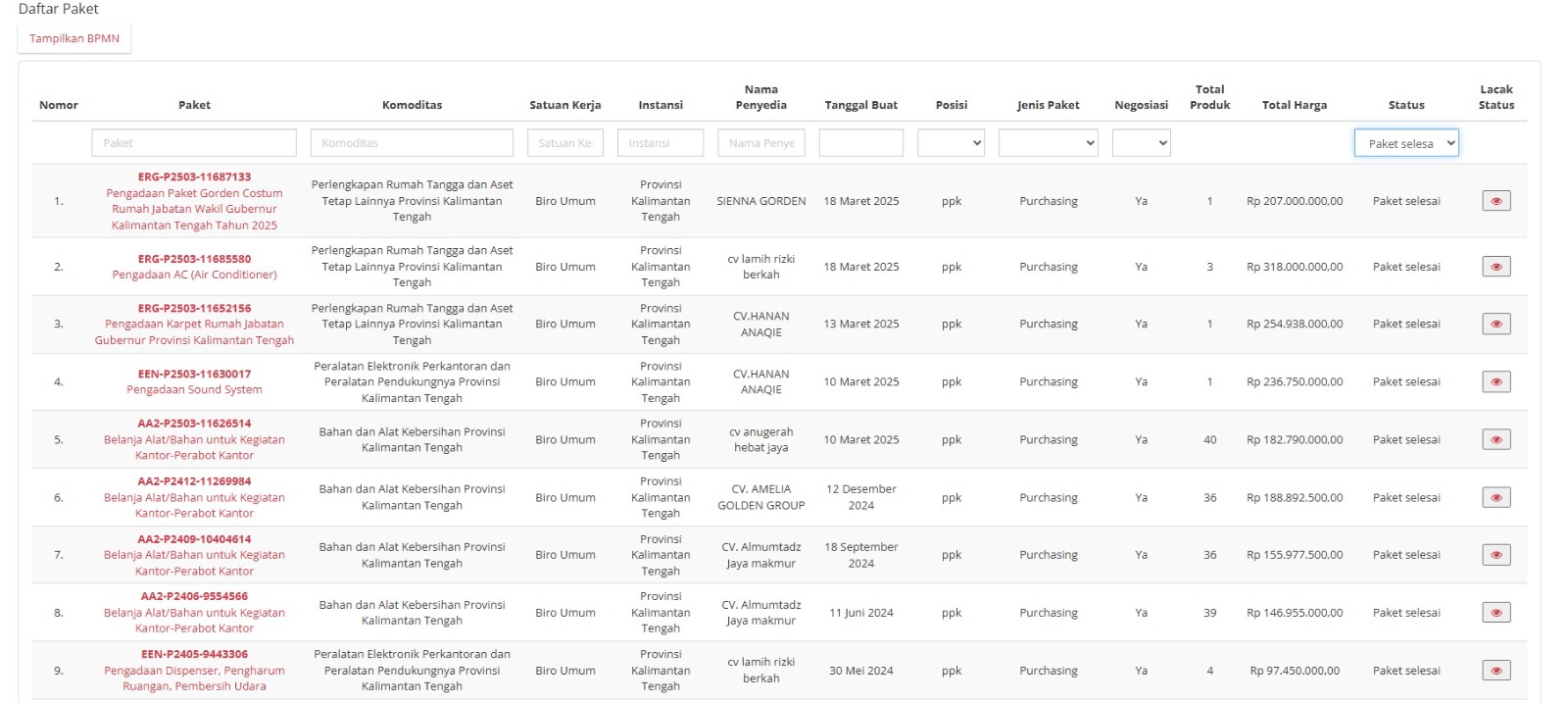1568x703 pixels.
Task: Open Pengadaan AC (Air Conditioner) package link
Action: tap(194, 275)
